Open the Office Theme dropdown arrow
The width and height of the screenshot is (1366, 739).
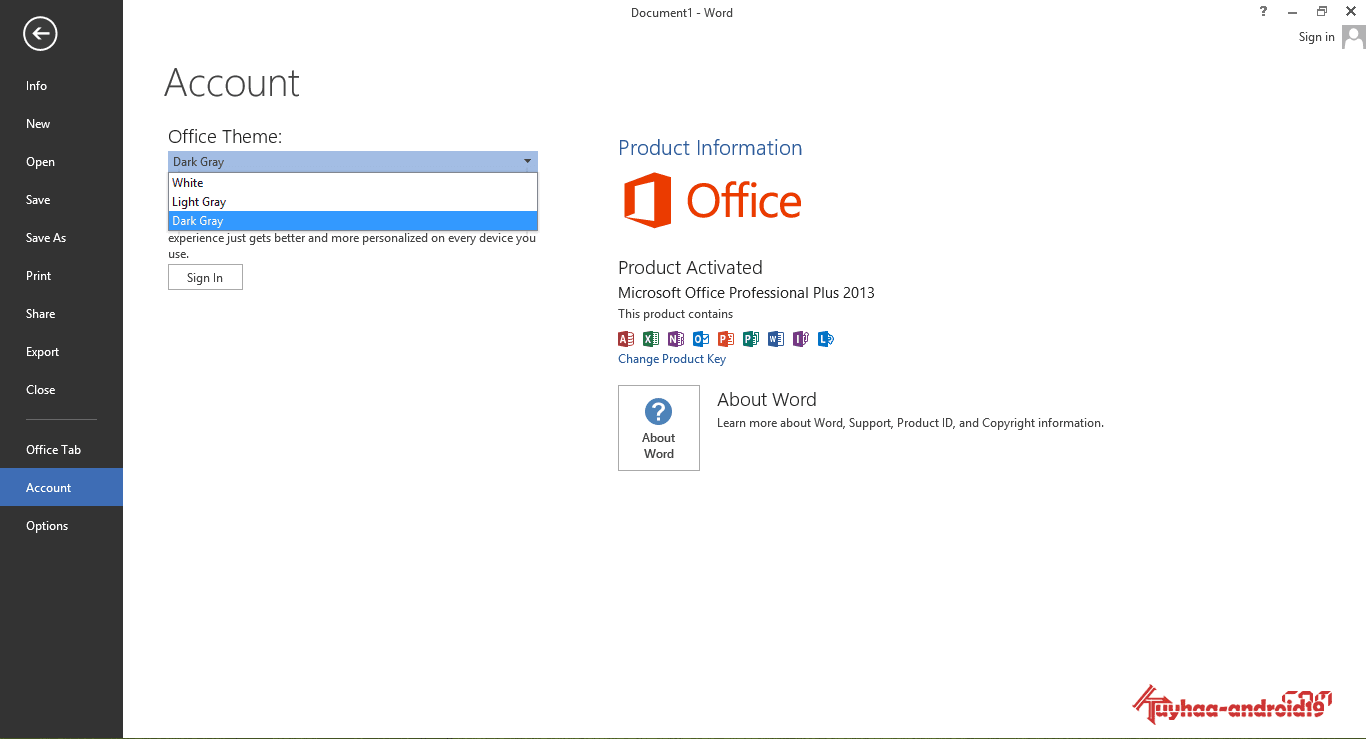pos(527,161)
